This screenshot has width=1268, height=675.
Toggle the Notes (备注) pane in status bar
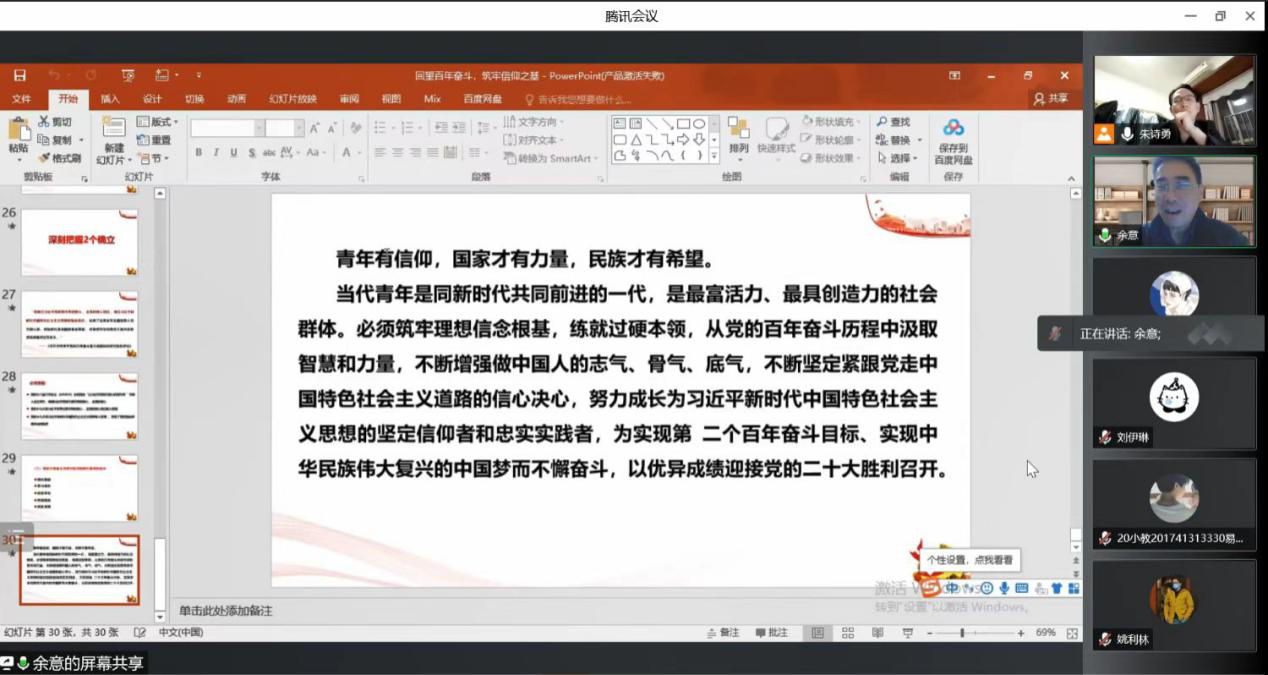723,633
